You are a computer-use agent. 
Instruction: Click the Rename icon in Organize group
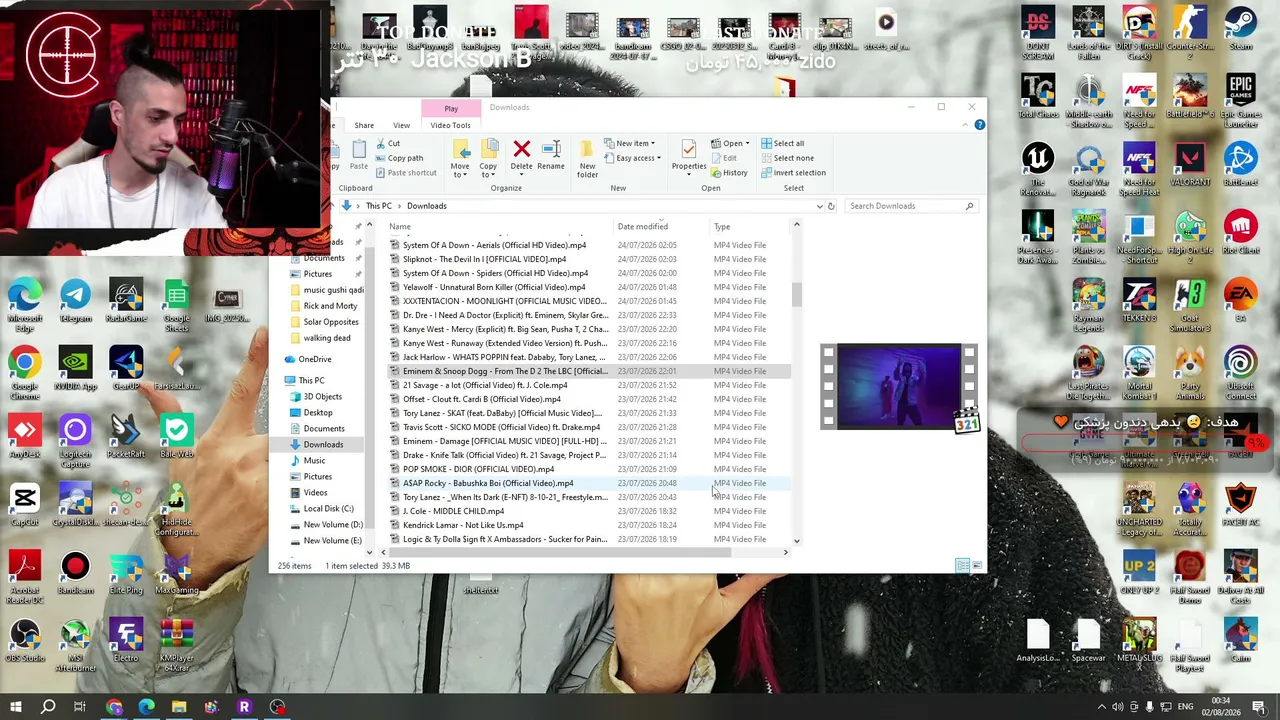tap(551, 149)
